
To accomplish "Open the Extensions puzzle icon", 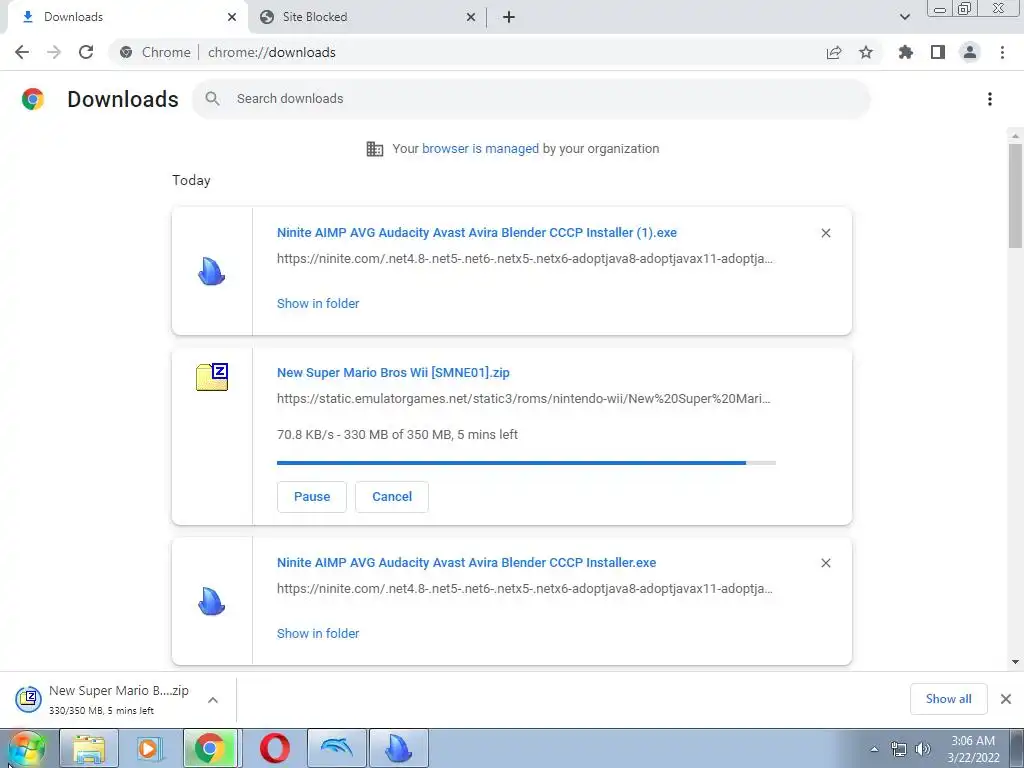I will coord(906,52).
